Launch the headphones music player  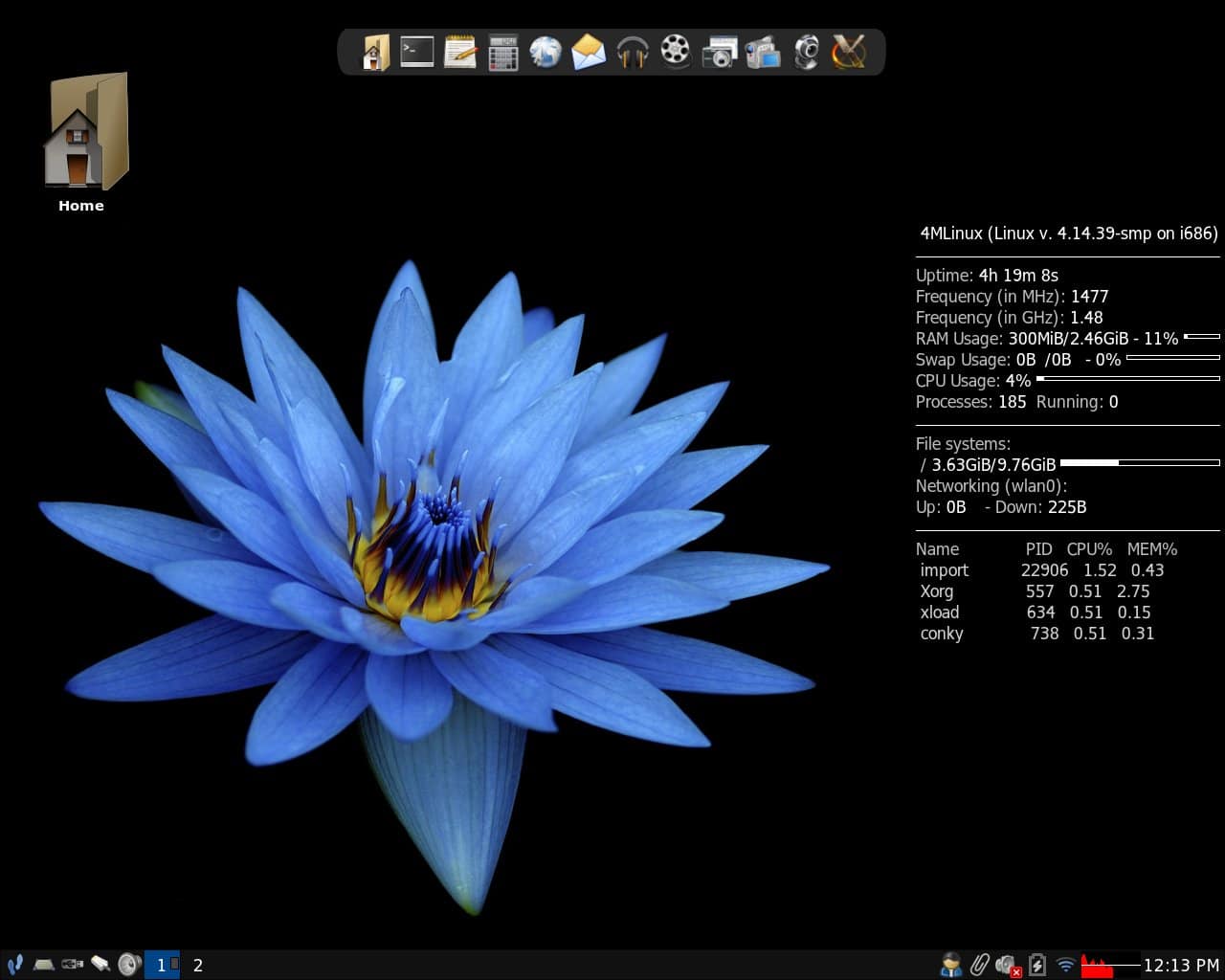pyautogui.click(x=633, y=52)
